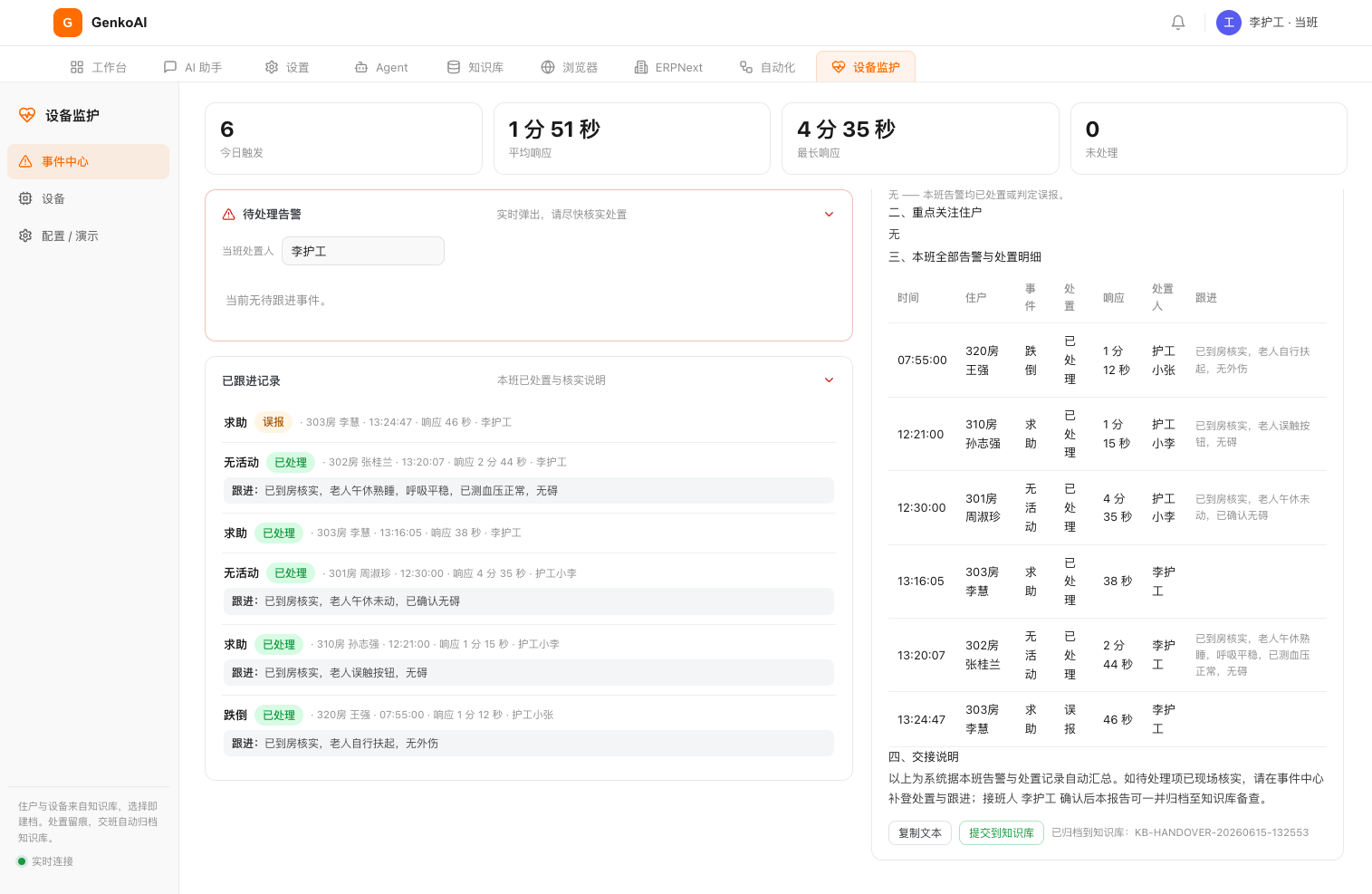Open the AI 助手 tab
Image resolution: width=1372 pixels, height=894 pixels.
(x=193, y=67)
